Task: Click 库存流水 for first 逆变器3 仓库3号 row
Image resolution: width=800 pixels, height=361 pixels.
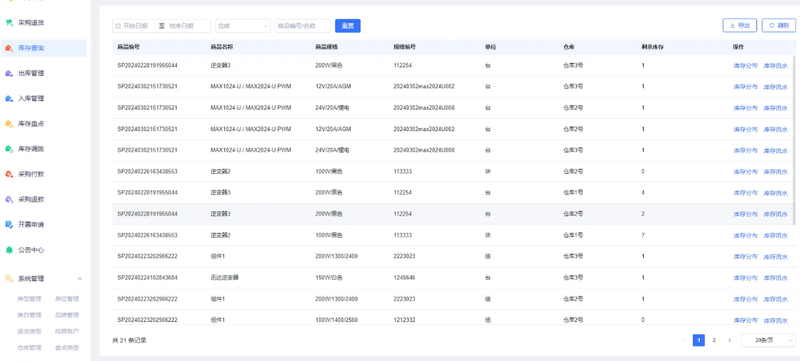Action: (x=776, y=66)
